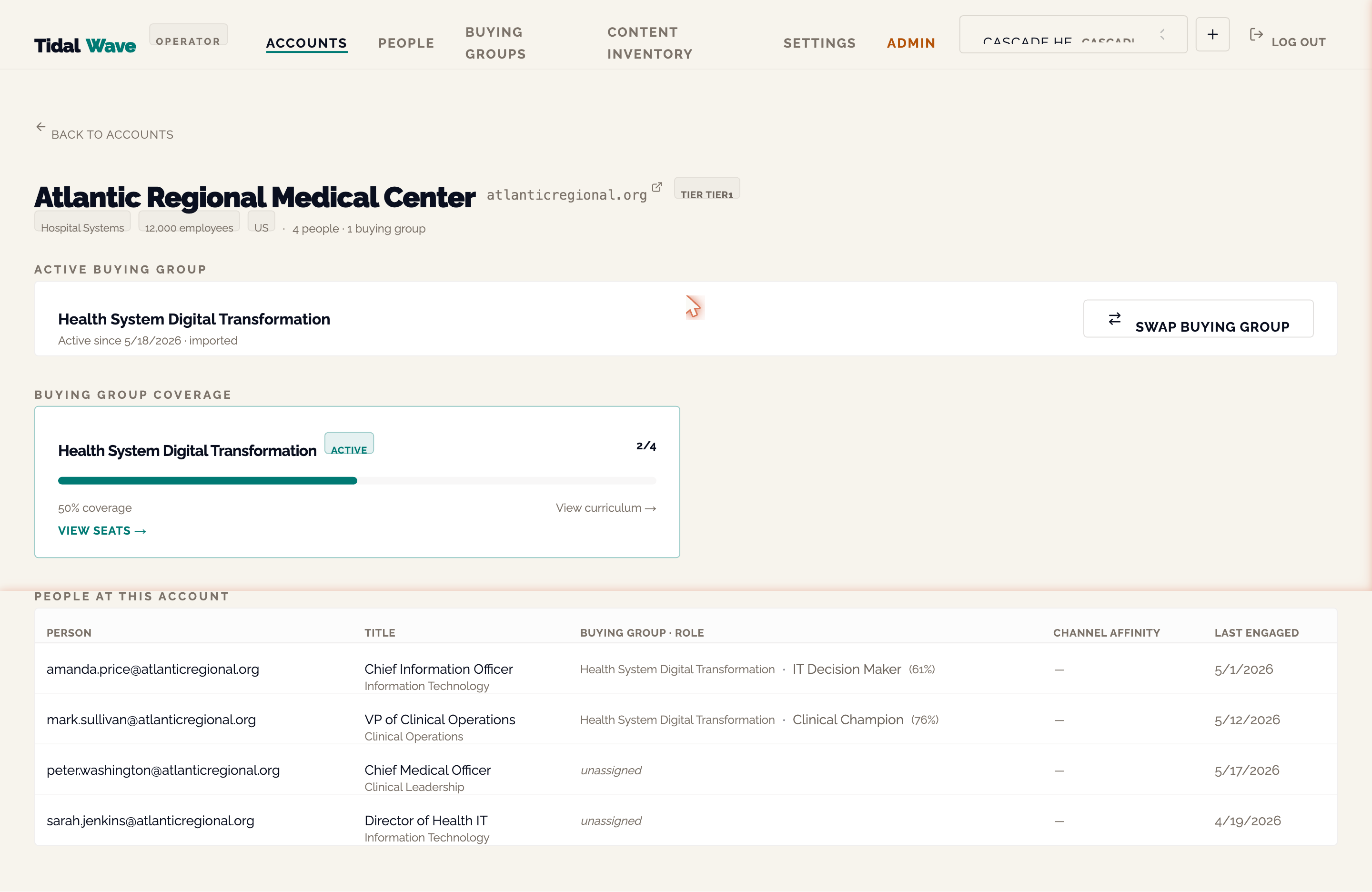Open external link icon next to atlanticregional.org
This screenshot has height=892, width=1372.
pos(656,187)
